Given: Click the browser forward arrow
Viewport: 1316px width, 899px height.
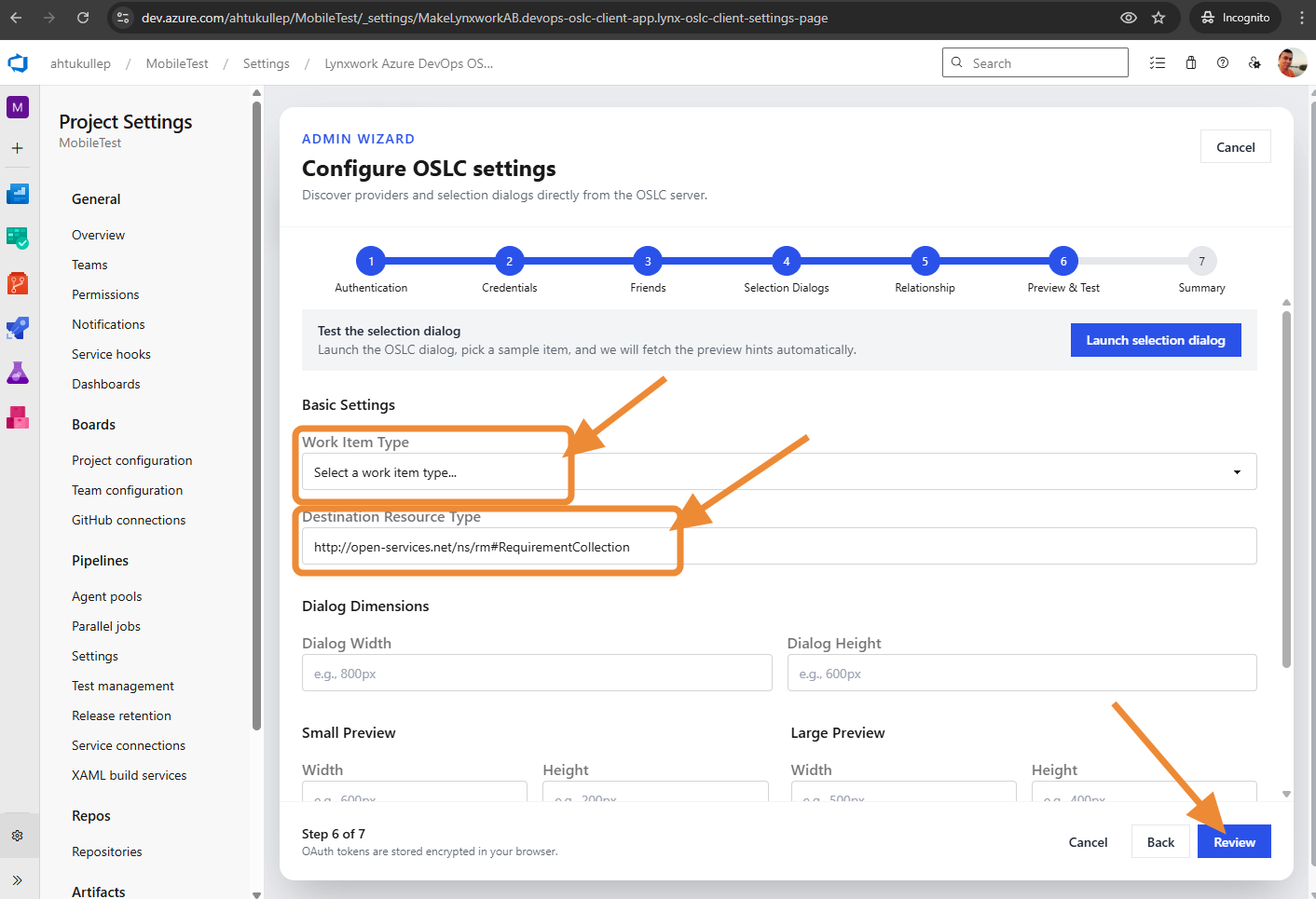Looking at the screenshot, I should 49,18.
